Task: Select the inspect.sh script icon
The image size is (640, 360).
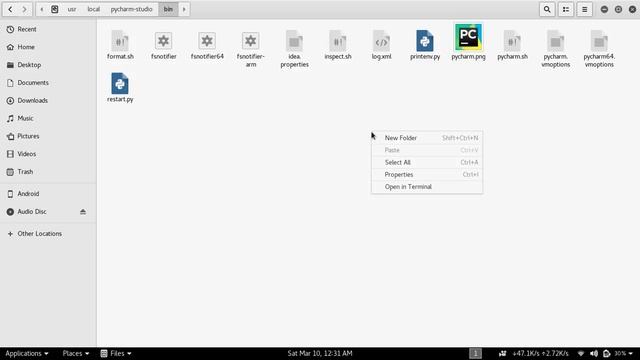Action: [338, 41]
